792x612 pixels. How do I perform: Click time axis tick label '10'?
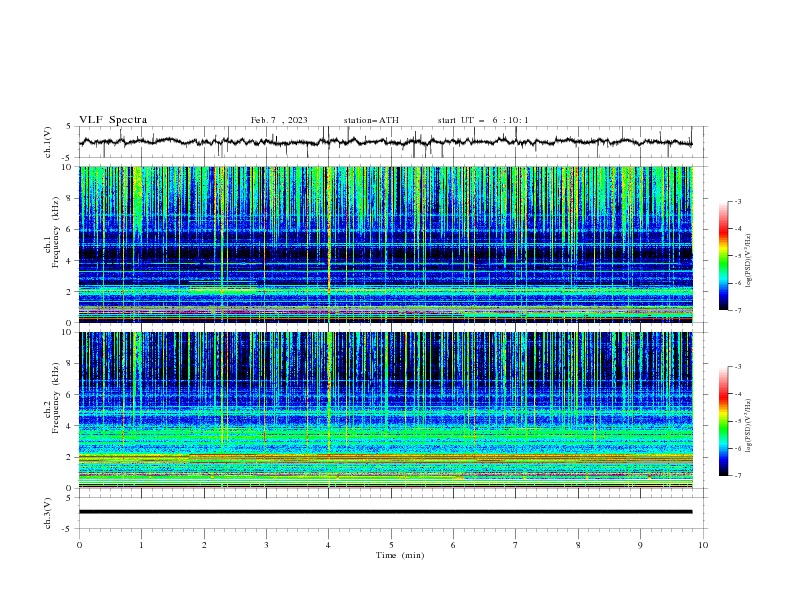[703, 545]
